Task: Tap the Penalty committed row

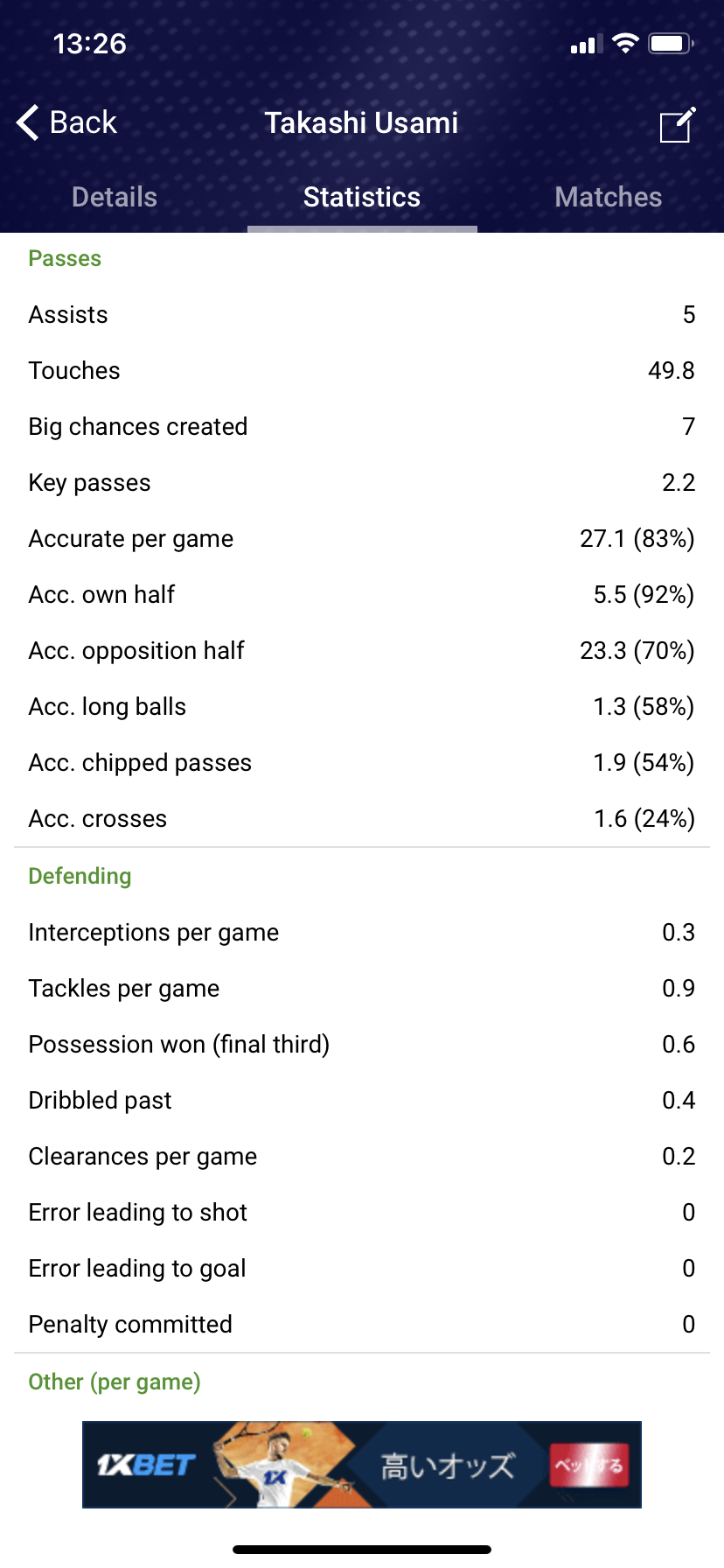Action: (x=362, y=1325)
